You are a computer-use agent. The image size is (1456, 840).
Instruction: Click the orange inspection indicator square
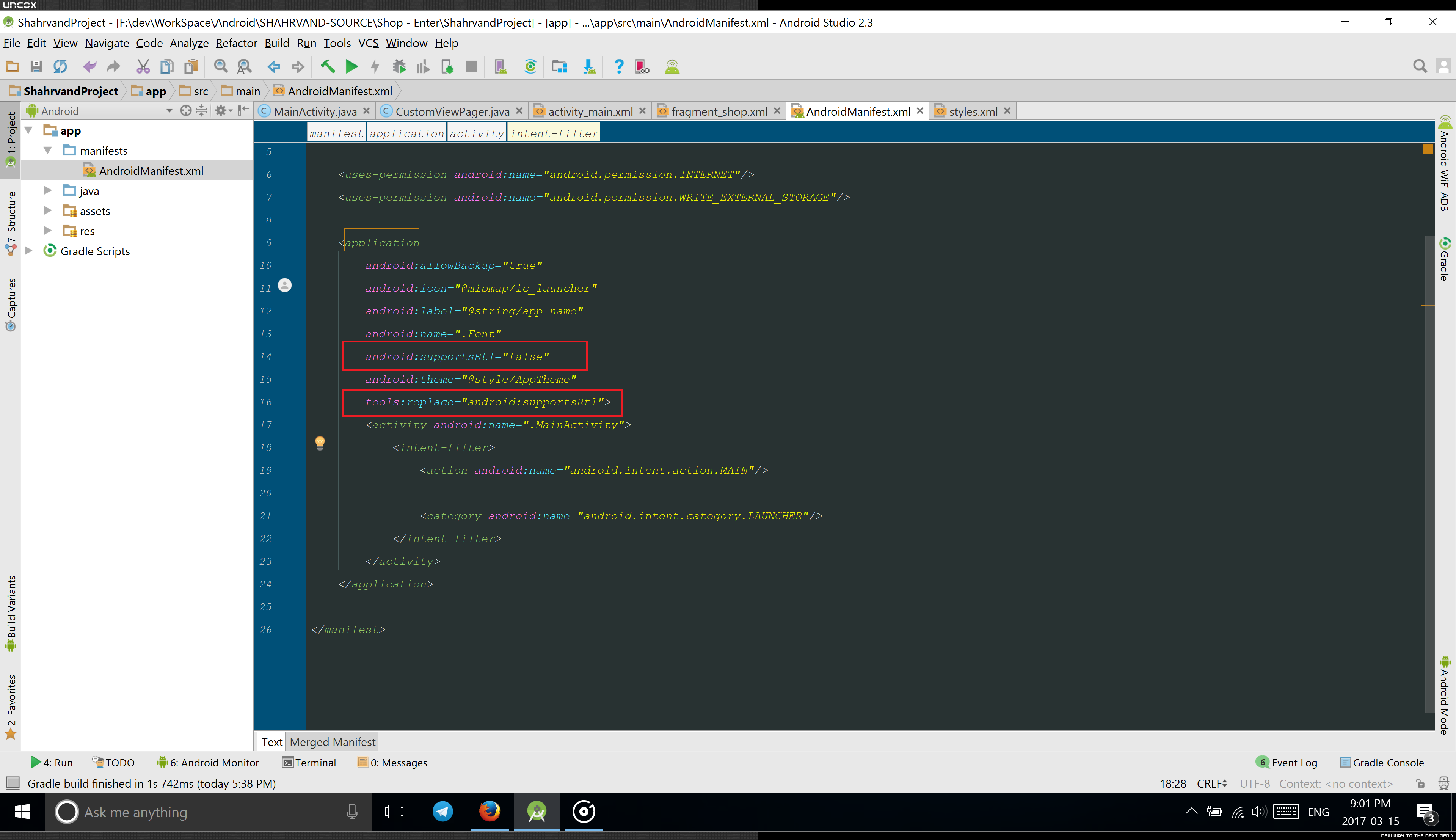click(x=1428, y=149)
